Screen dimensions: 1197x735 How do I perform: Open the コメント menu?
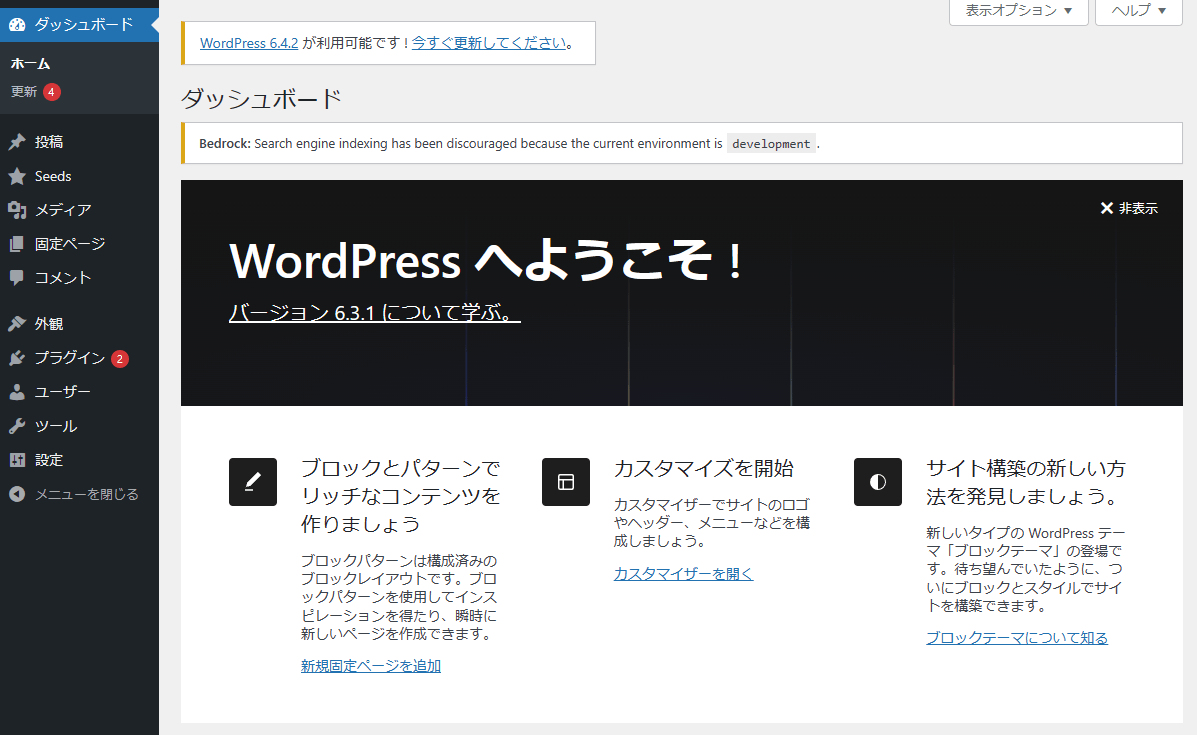point(79,278)
